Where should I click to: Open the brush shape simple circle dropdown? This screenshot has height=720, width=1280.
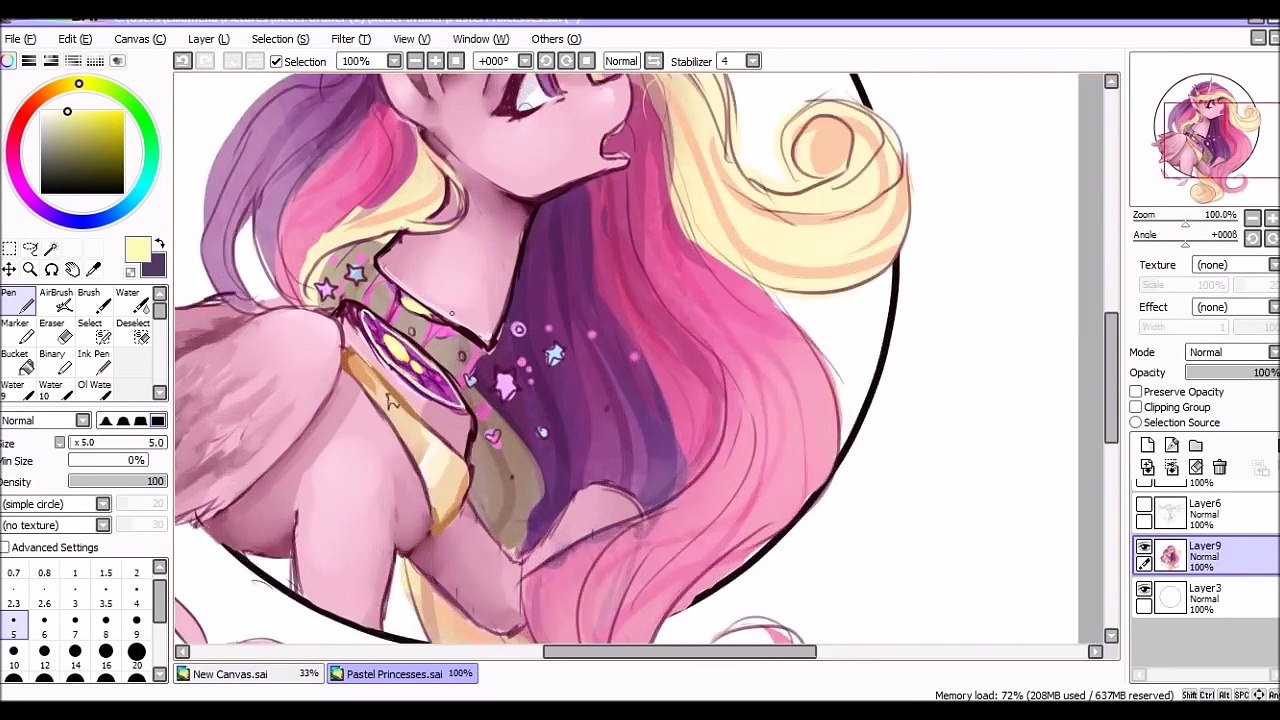(x=55, y=504)
